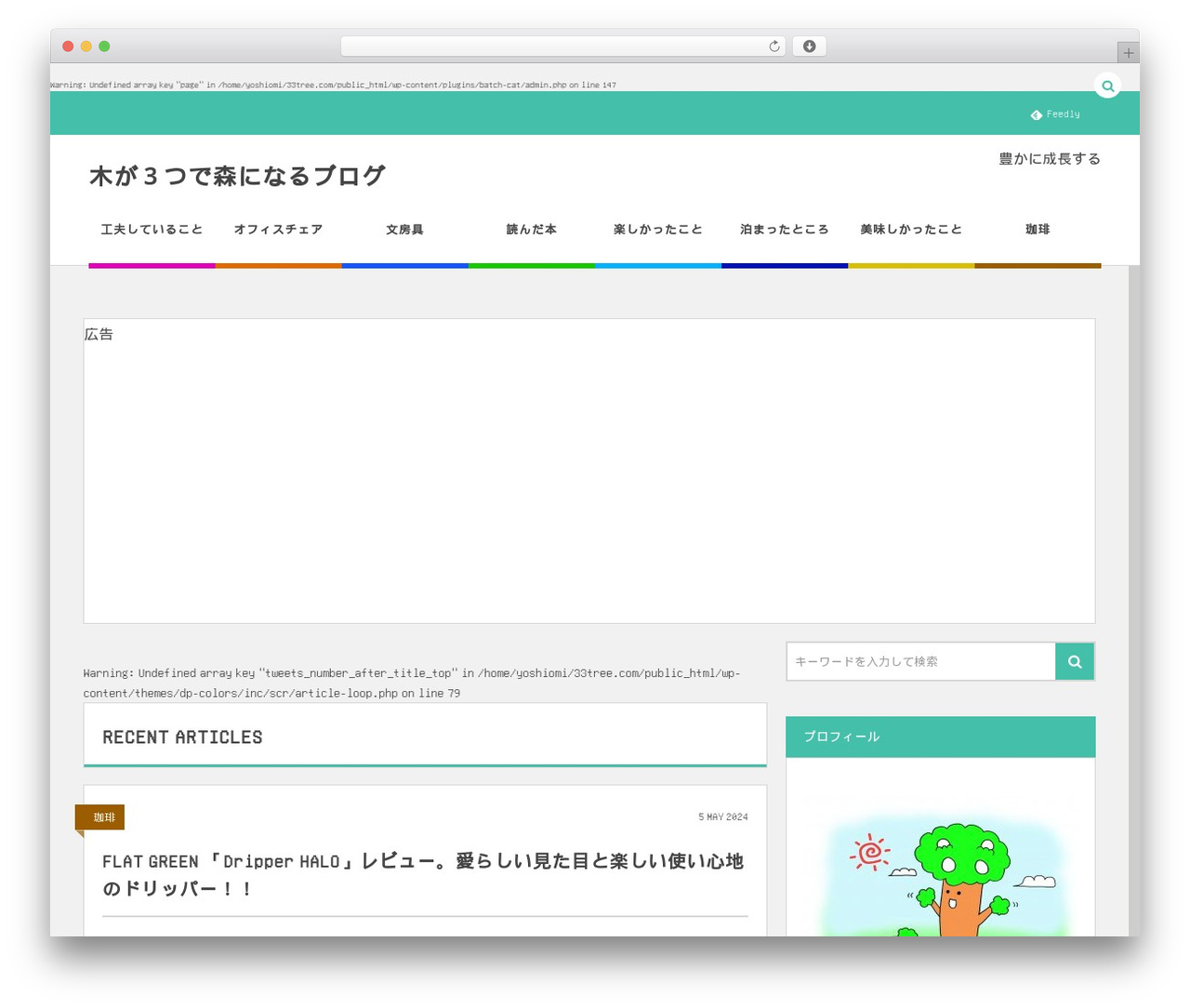This screenshot has width=1190, height=1008.
Task: Open a new browser tab with plus
Action: pos(1128,53)
